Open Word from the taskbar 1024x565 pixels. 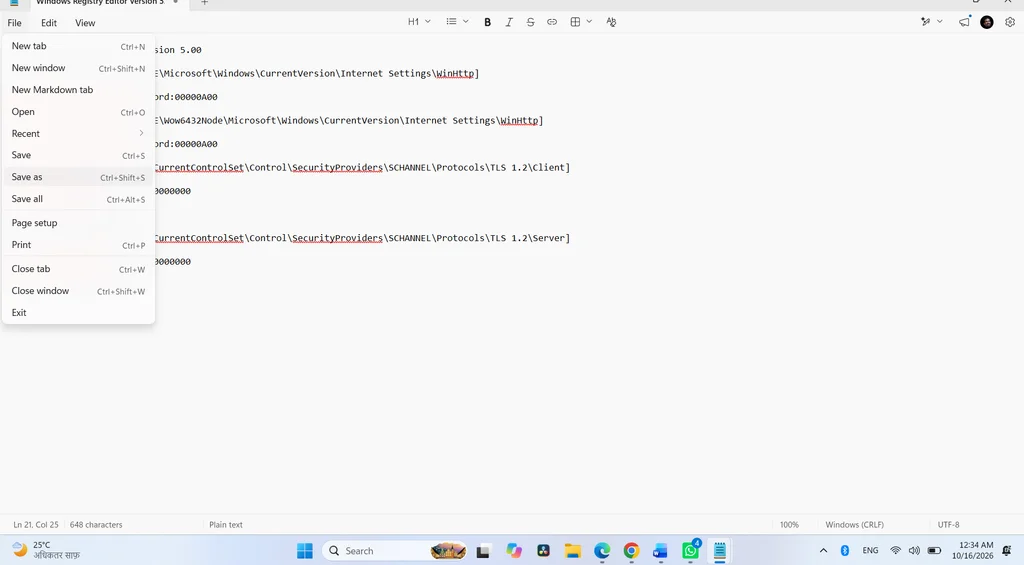click(x=660, y=551)
